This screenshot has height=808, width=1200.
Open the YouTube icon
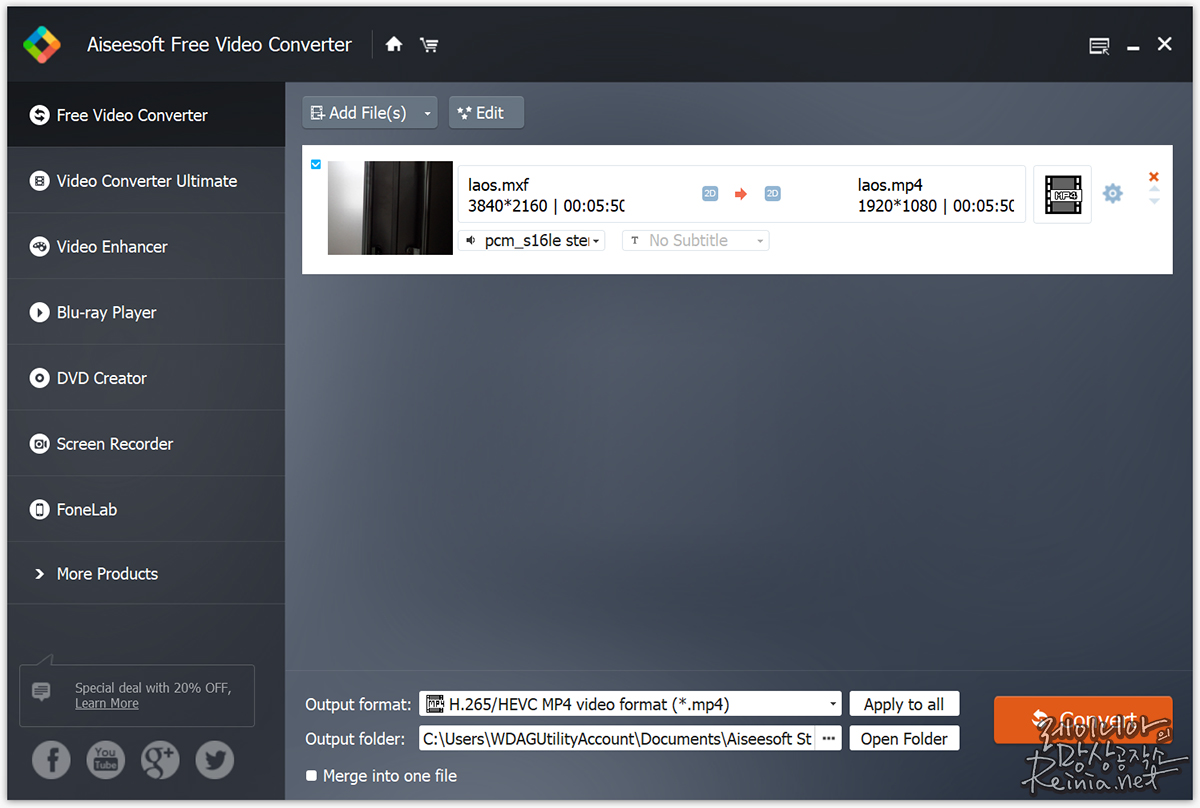(x=106, y=760)
